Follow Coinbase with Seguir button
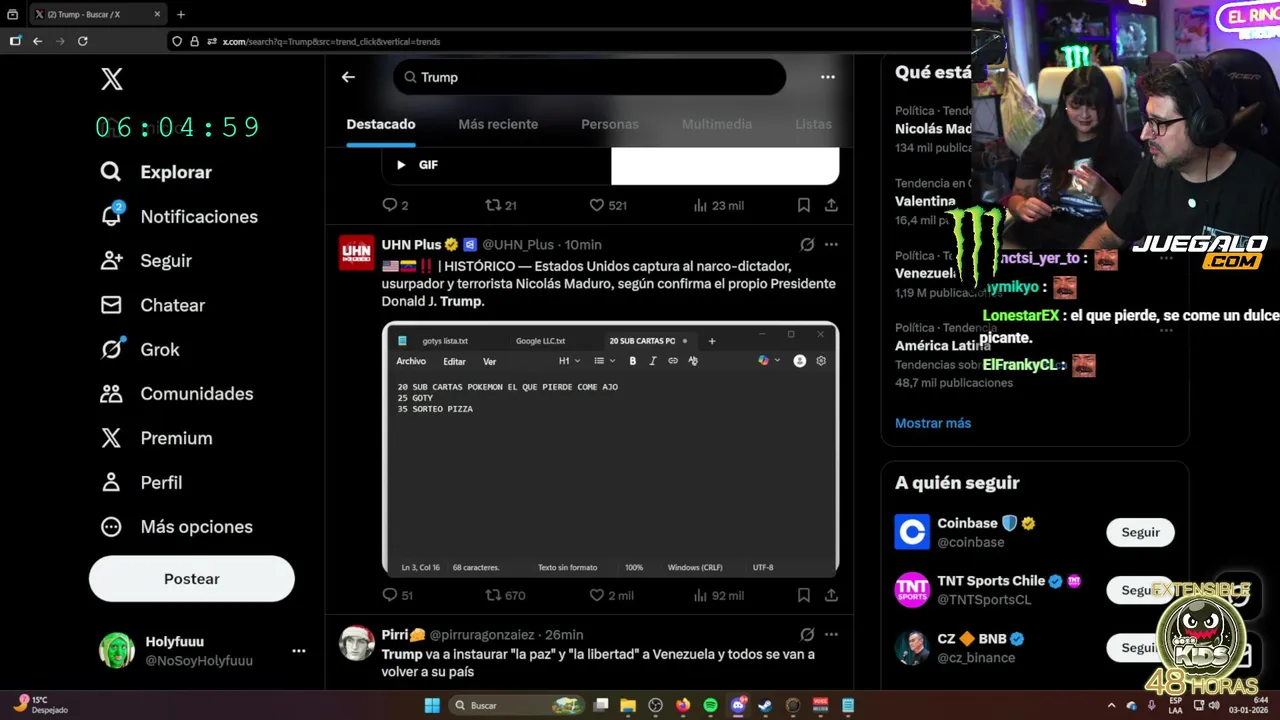This screenshot has width=1280, height=720. (1140, 532)
